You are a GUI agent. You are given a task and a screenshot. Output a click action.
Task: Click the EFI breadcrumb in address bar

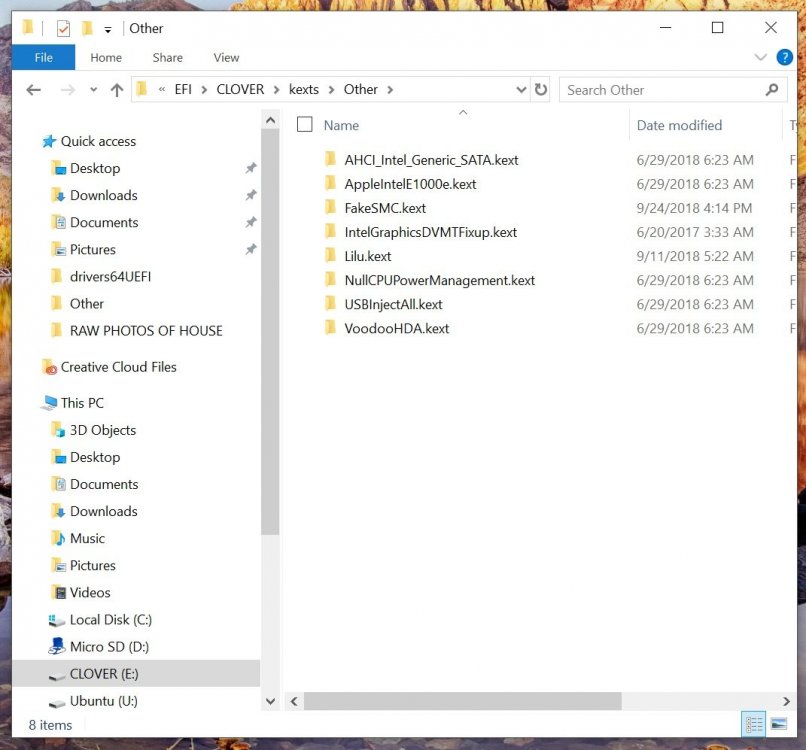click(183, 89)
